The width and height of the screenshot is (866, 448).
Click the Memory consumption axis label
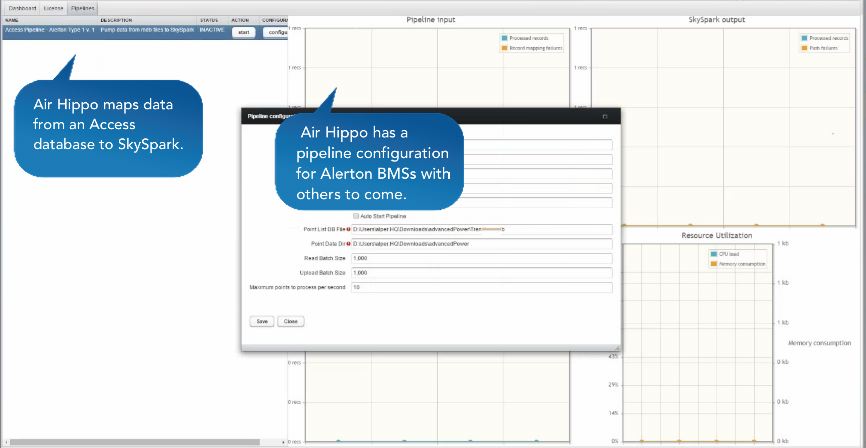click(x=819, y=343)
